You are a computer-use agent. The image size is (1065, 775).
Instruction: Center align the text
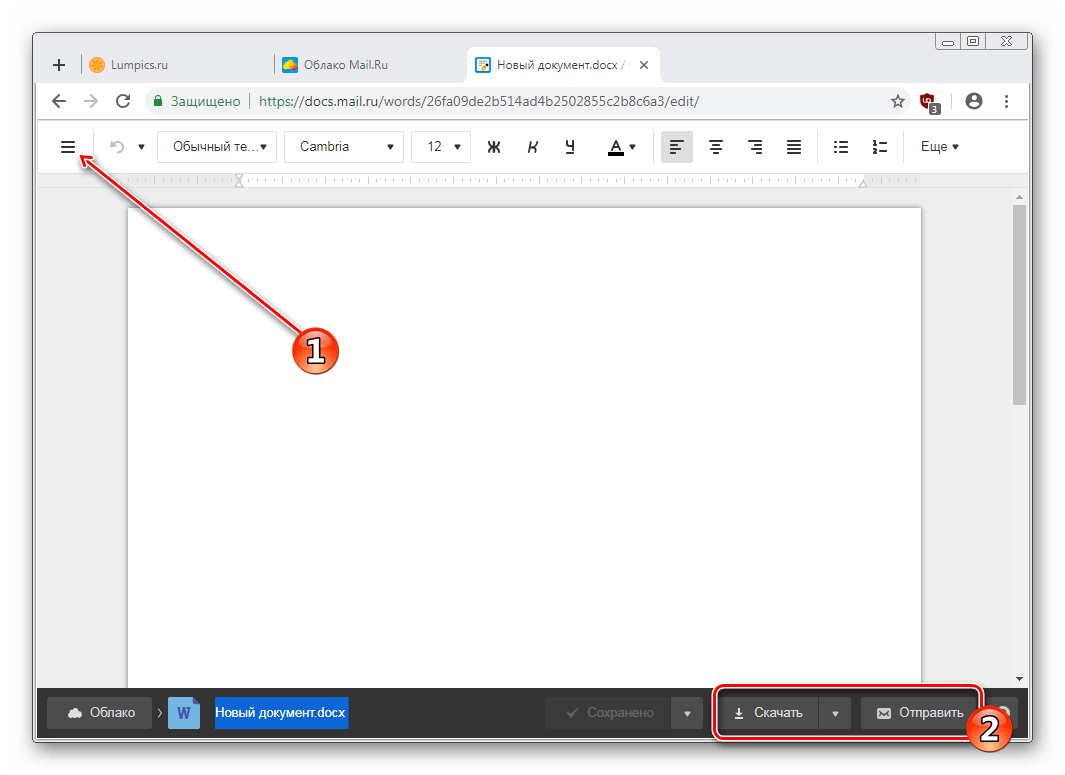point(716,147)
